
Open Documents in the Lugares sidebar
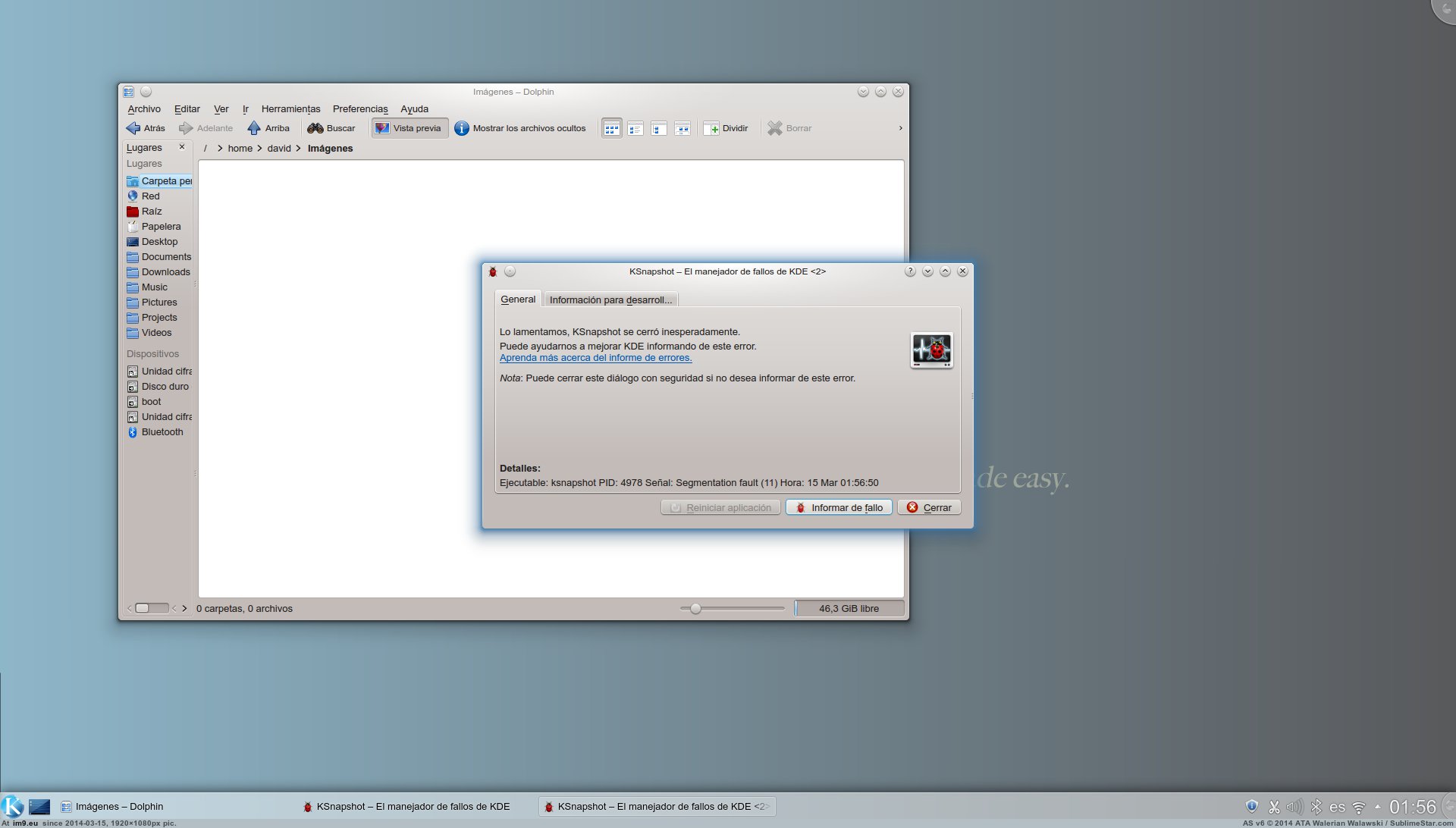[x=159, y=257]
